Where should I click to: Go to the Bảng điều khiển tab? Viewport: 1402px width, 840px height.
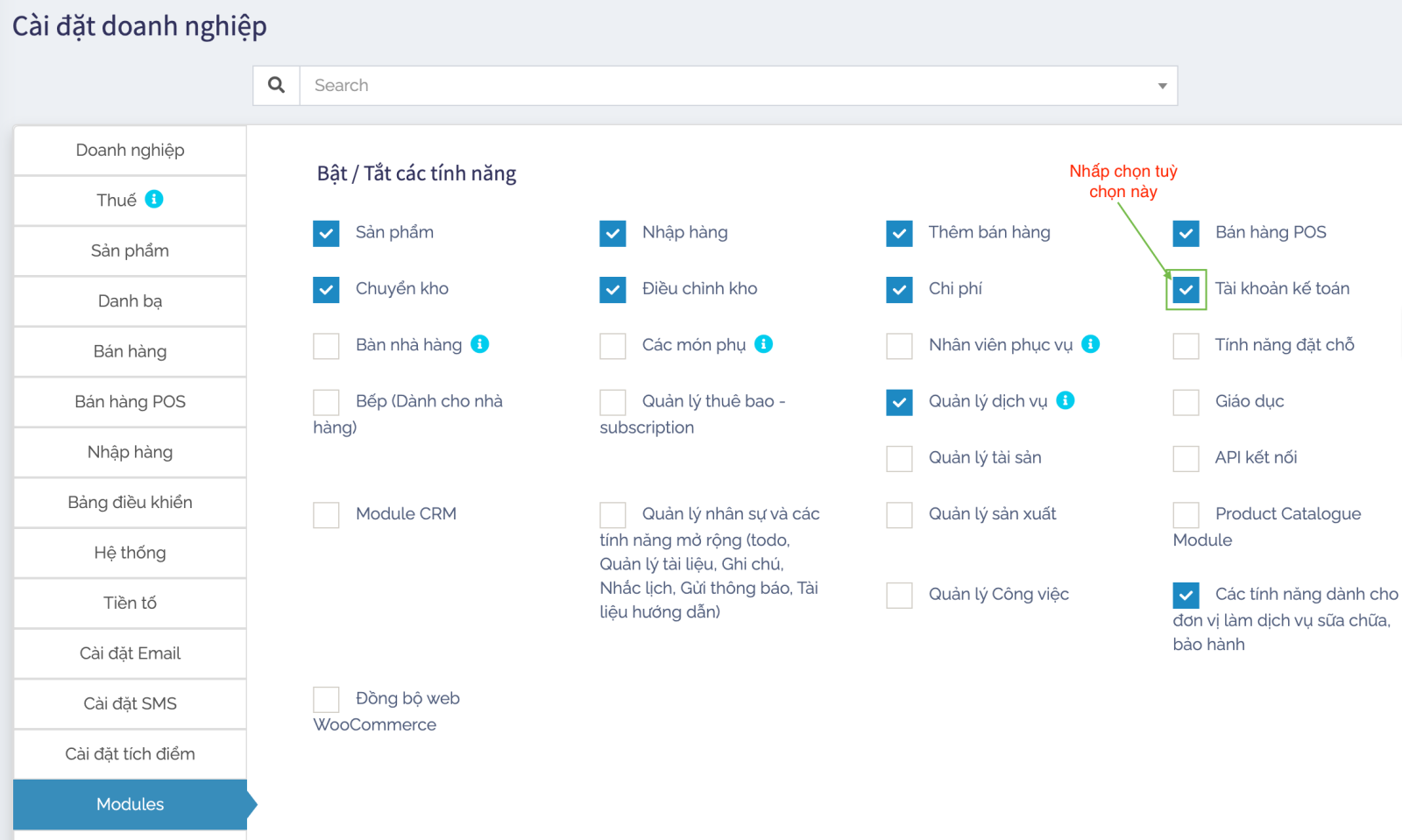tap(130, 502)
